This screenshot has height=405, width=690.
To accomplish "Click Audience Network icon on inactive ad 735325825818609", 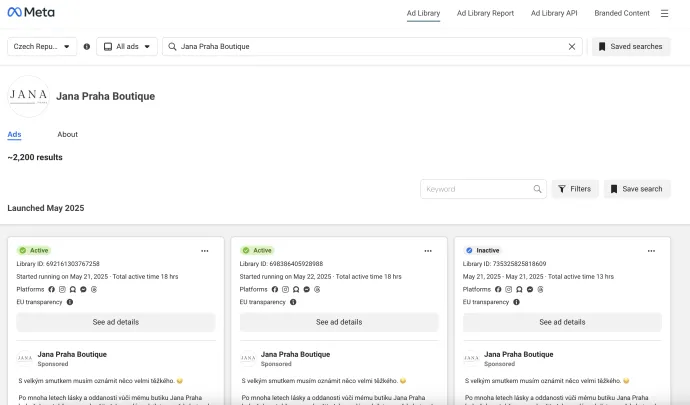I will click(x=519, y=289).
